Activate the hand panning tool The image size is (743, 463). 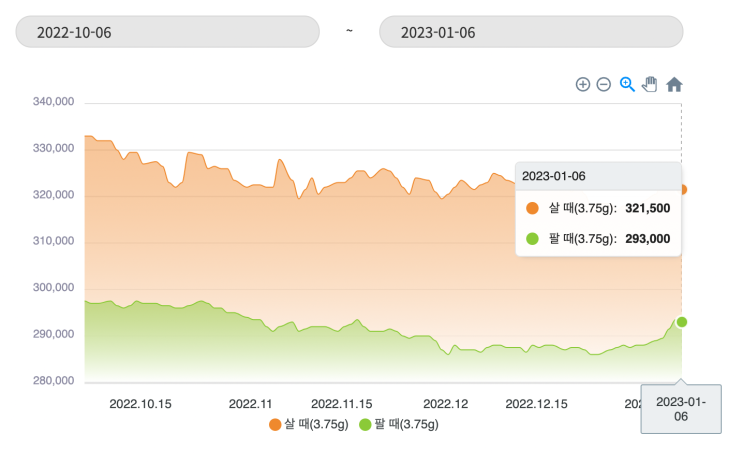click(x=650, y=85)
